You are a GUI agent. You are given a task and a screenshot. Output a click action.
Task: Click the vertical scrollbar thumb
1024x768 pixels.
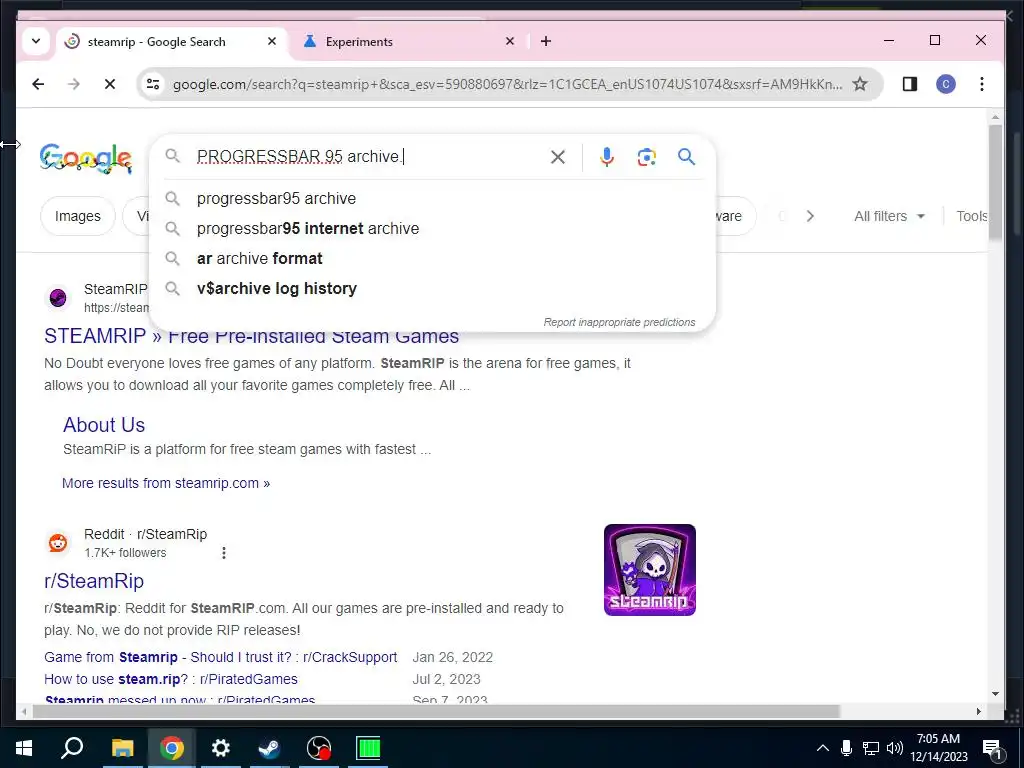tap(995, 182)
